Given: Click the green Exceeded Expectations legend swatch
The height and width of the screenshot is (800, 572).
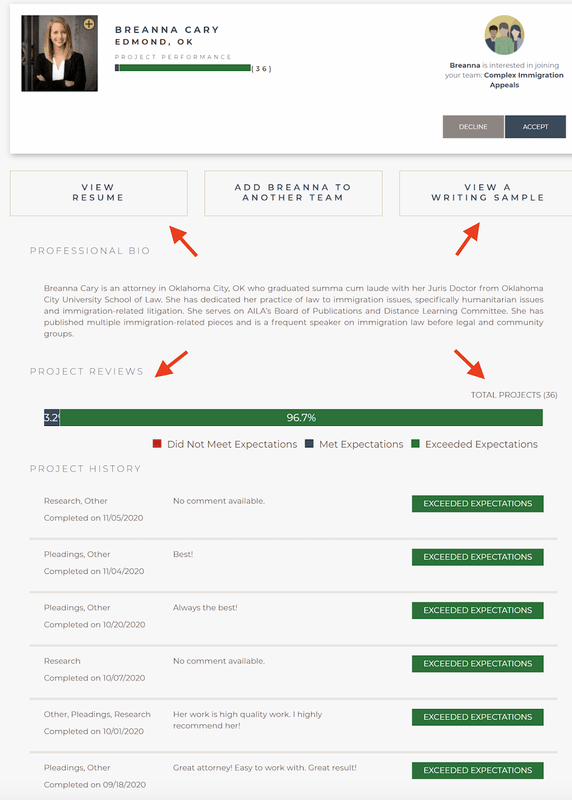Looking at the screenshot, I should 415,444.
